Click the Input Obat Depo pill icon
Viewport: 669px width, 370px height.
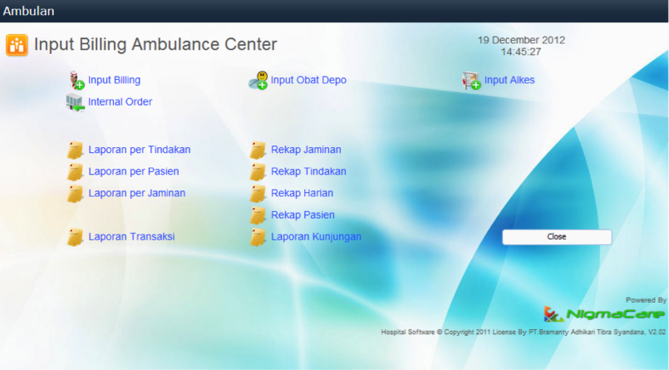259,80
